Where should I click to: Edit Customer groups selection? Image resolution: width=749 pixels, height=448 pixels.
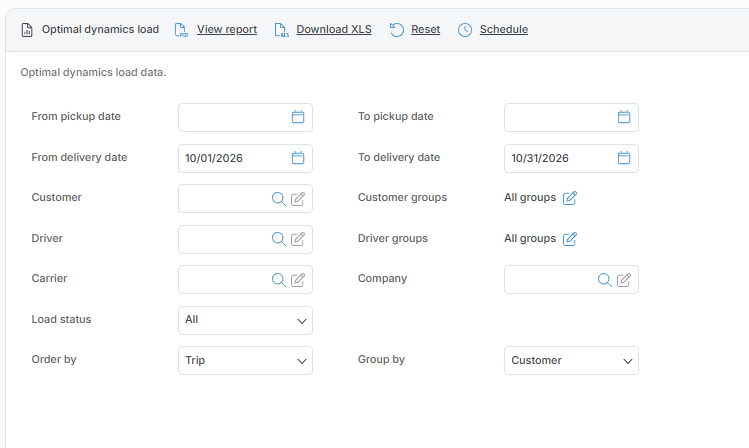click(570, 198)
